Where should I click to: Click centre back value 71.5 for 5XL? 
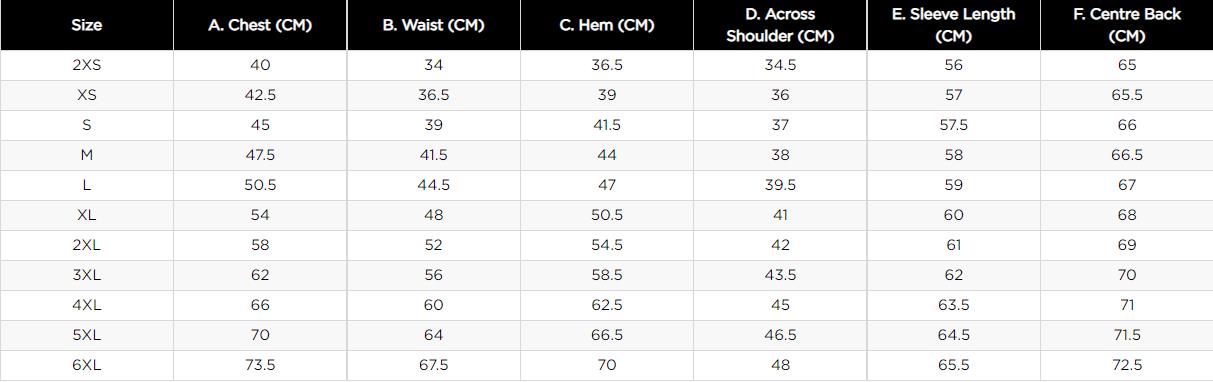[x=1127, y=335]
